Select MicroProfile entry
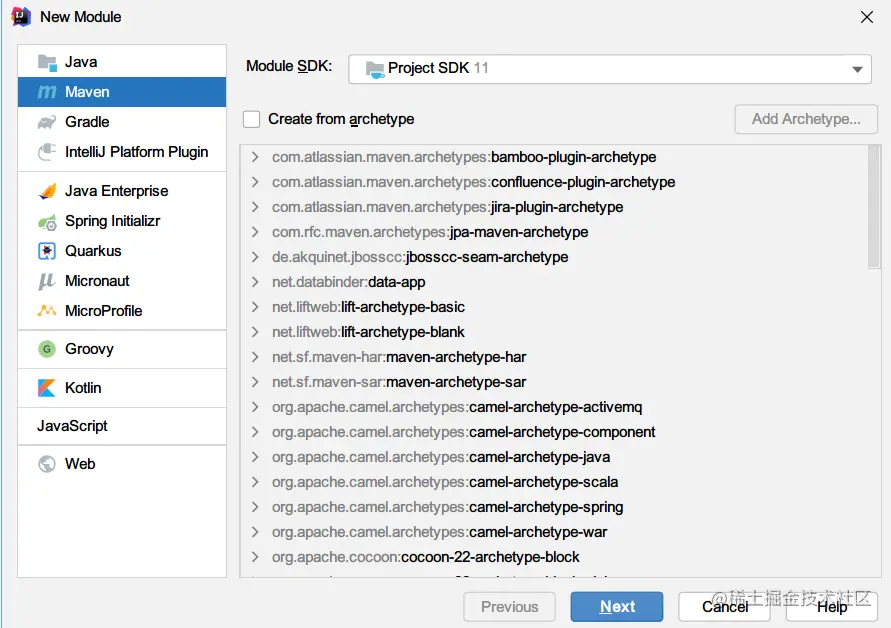 (122, 311)
